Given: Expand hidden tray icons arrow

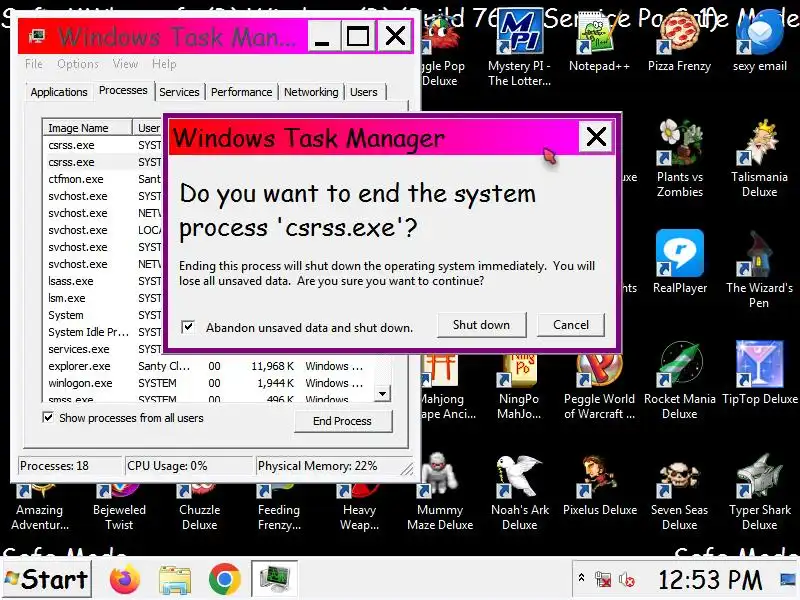Looking at the screenshot, I should point(581,578).
